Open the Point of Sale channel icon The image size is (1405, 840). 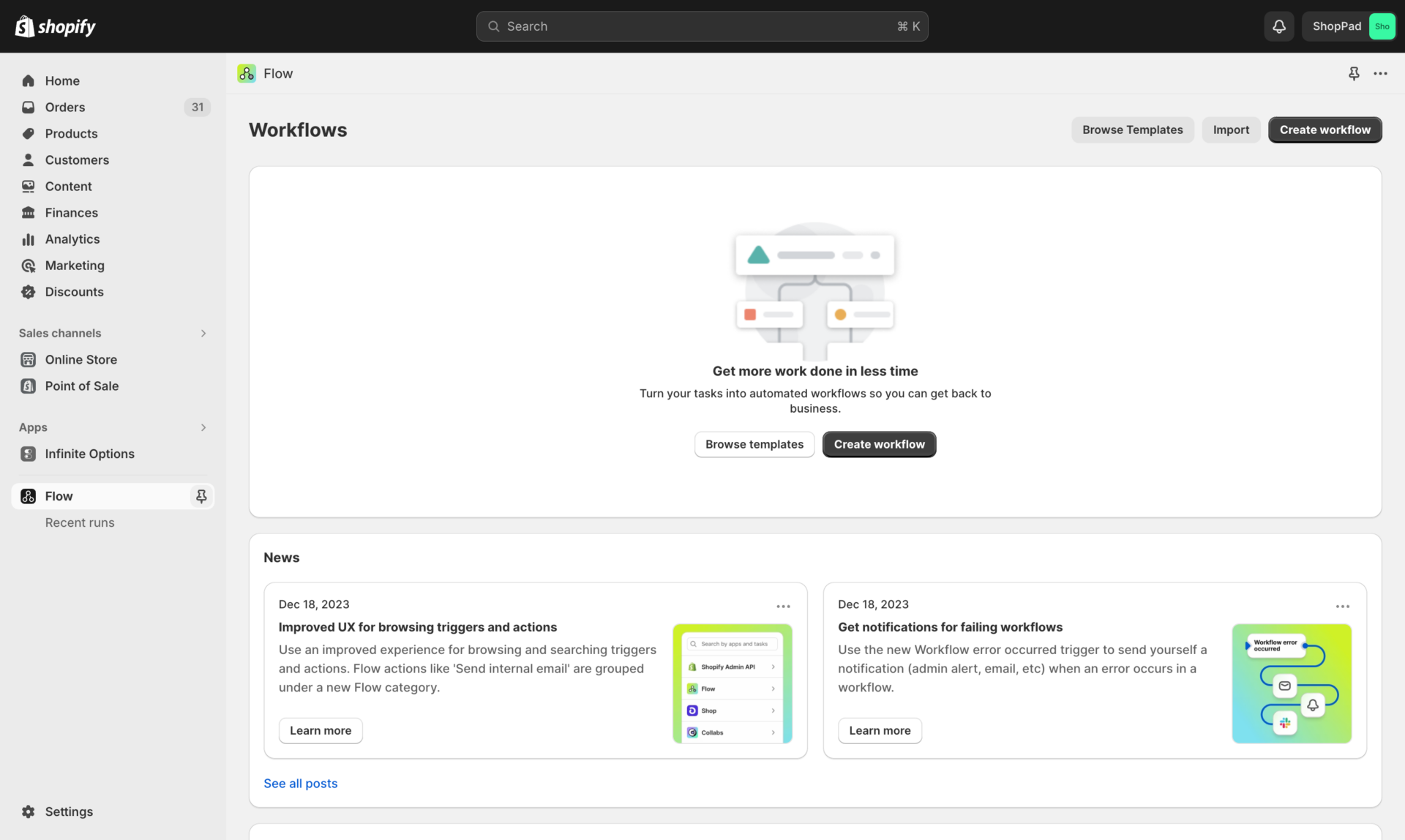pos(28,386)
